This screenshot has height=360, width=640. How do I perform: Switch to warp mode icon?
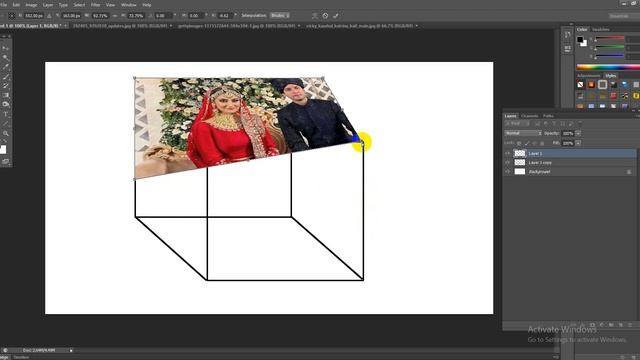point(315,16)
